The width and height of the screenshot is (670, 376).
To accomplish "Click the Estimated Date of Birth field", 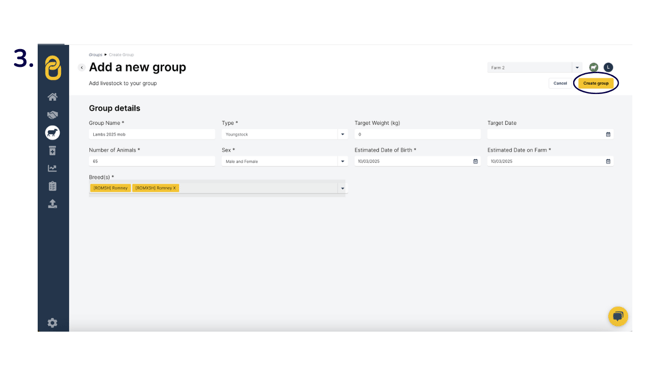I will (x=417, y=161).
